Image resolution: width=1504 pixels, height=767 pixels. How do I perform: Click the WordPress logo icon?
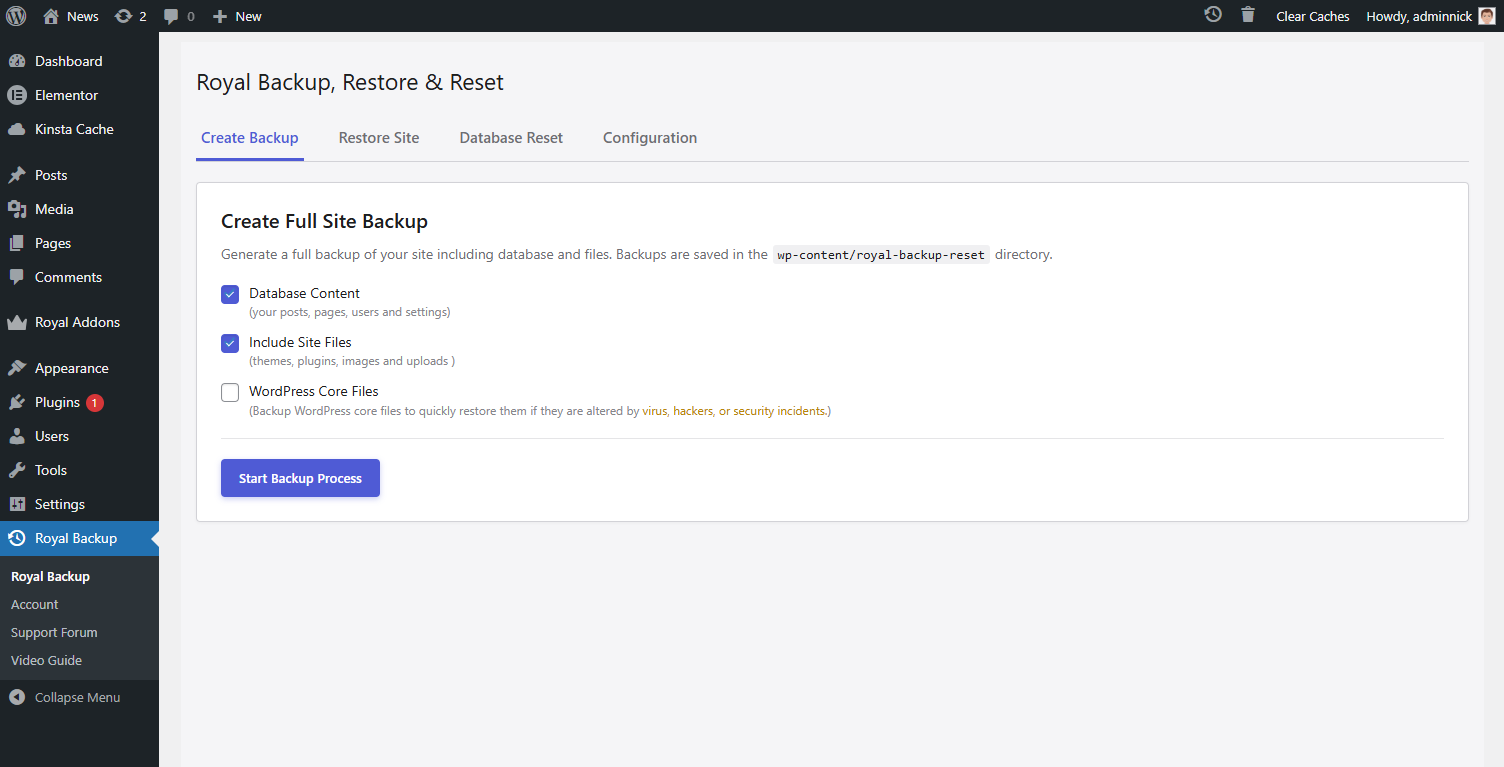16,16
